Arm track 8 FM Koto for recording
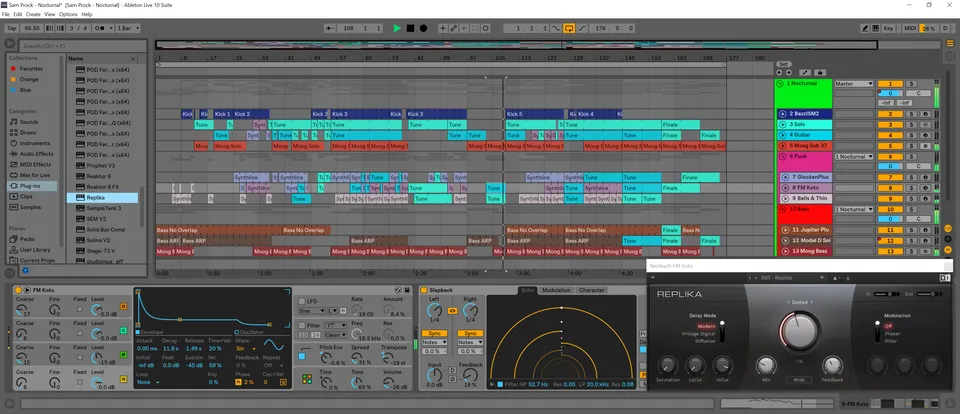 coord(926,188)
